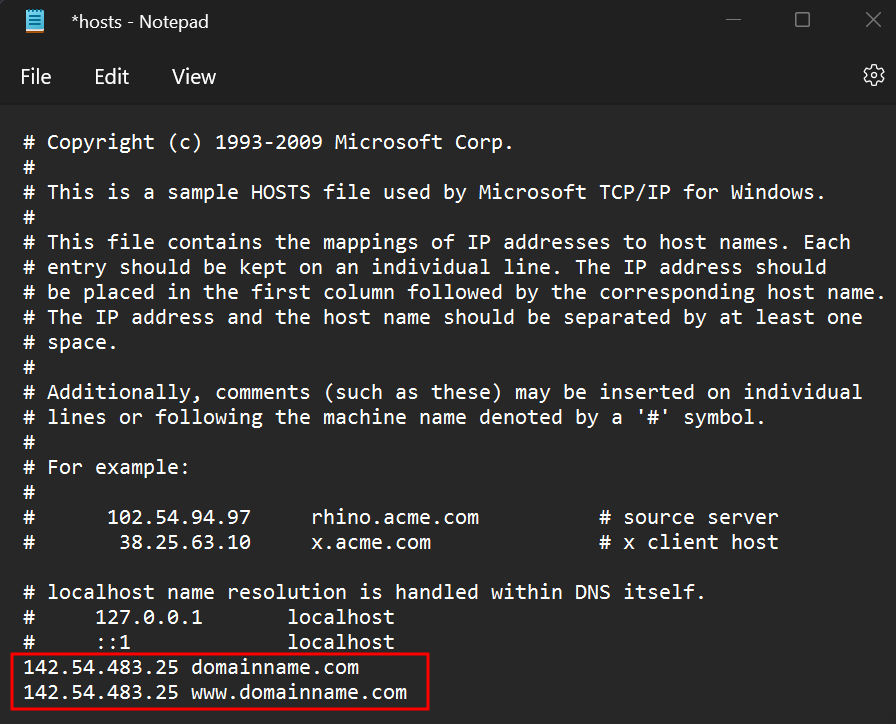
Task: Click the "# x client host" comment
Action: point(688,542)
